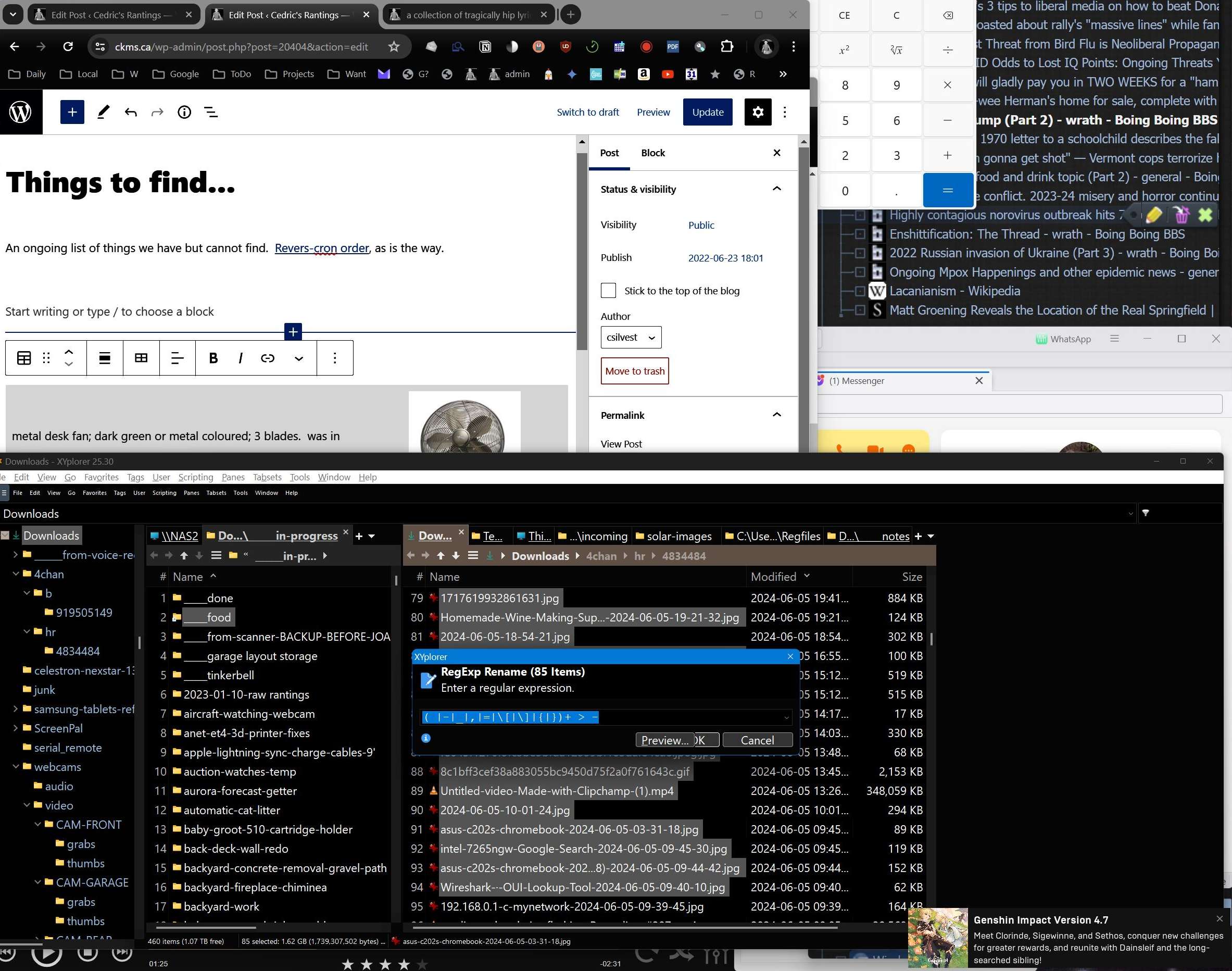
Task: Click the post details info icon
Action: [184, 112]
